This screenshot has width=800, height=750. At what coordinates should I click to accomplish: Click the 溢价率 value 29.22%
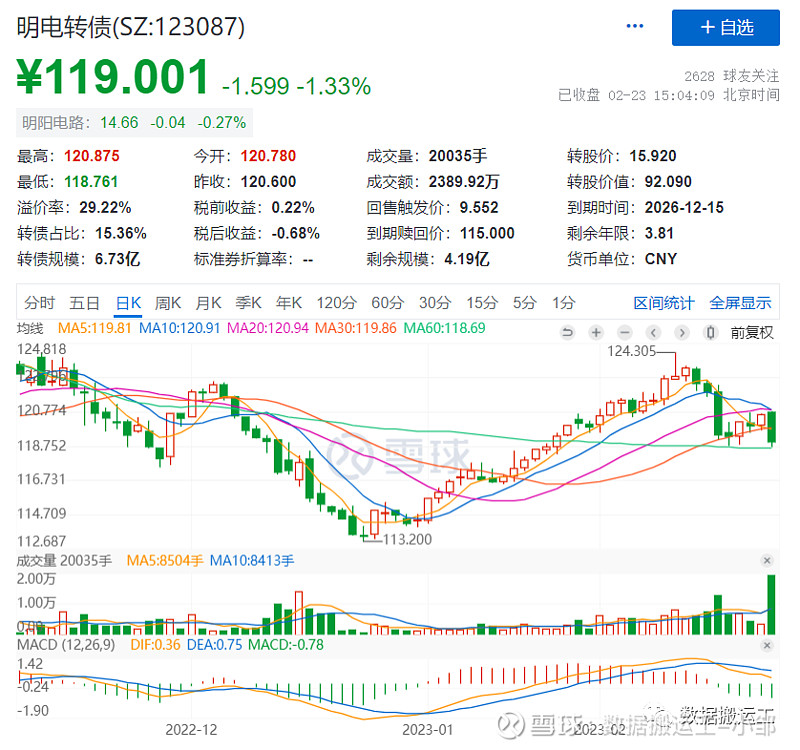tap(105, 208)
